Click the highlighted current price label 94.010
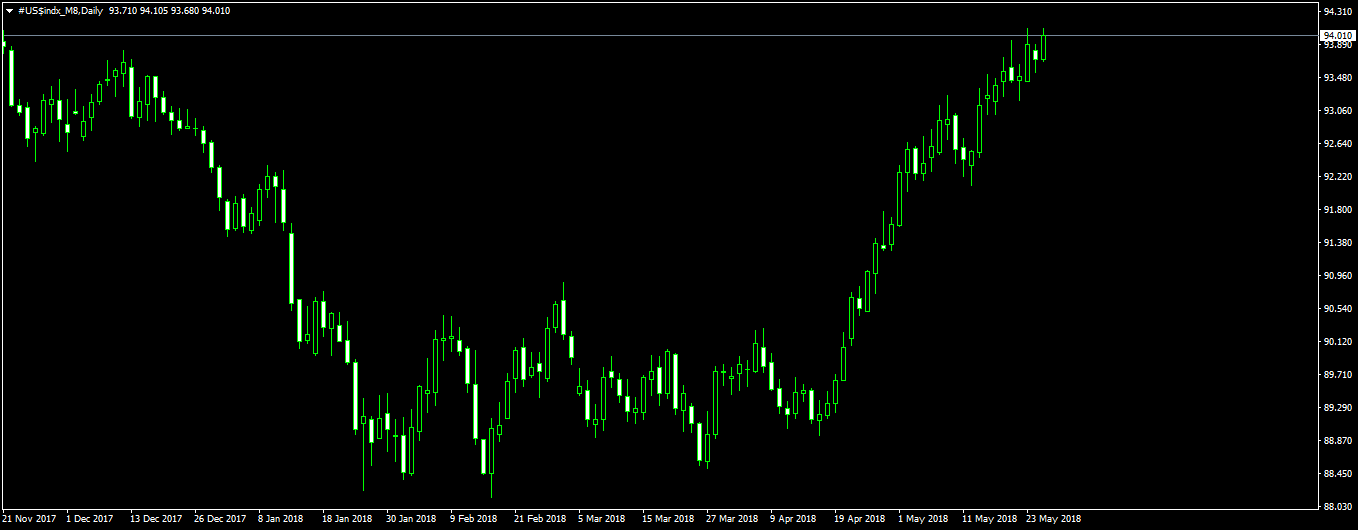 click(x=1336, y=35)
